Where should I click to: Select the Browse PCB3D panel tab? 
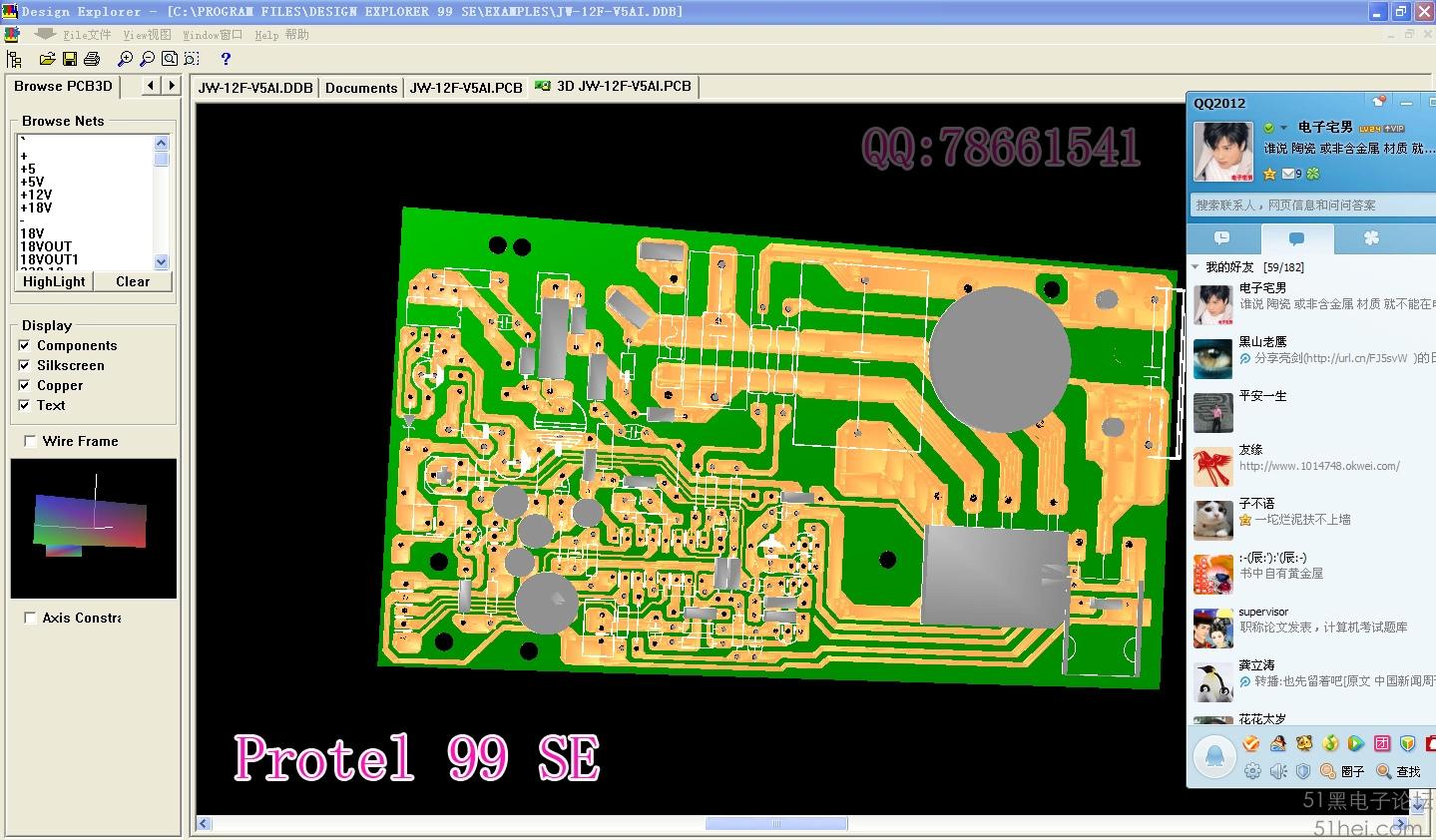click(x=63, y=87)
